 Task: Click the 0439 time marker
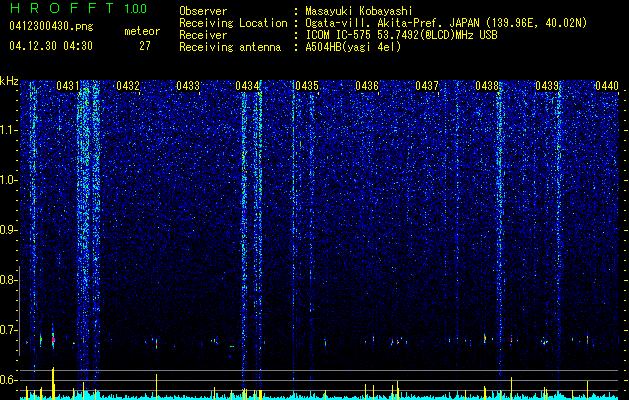pos(547,86)
